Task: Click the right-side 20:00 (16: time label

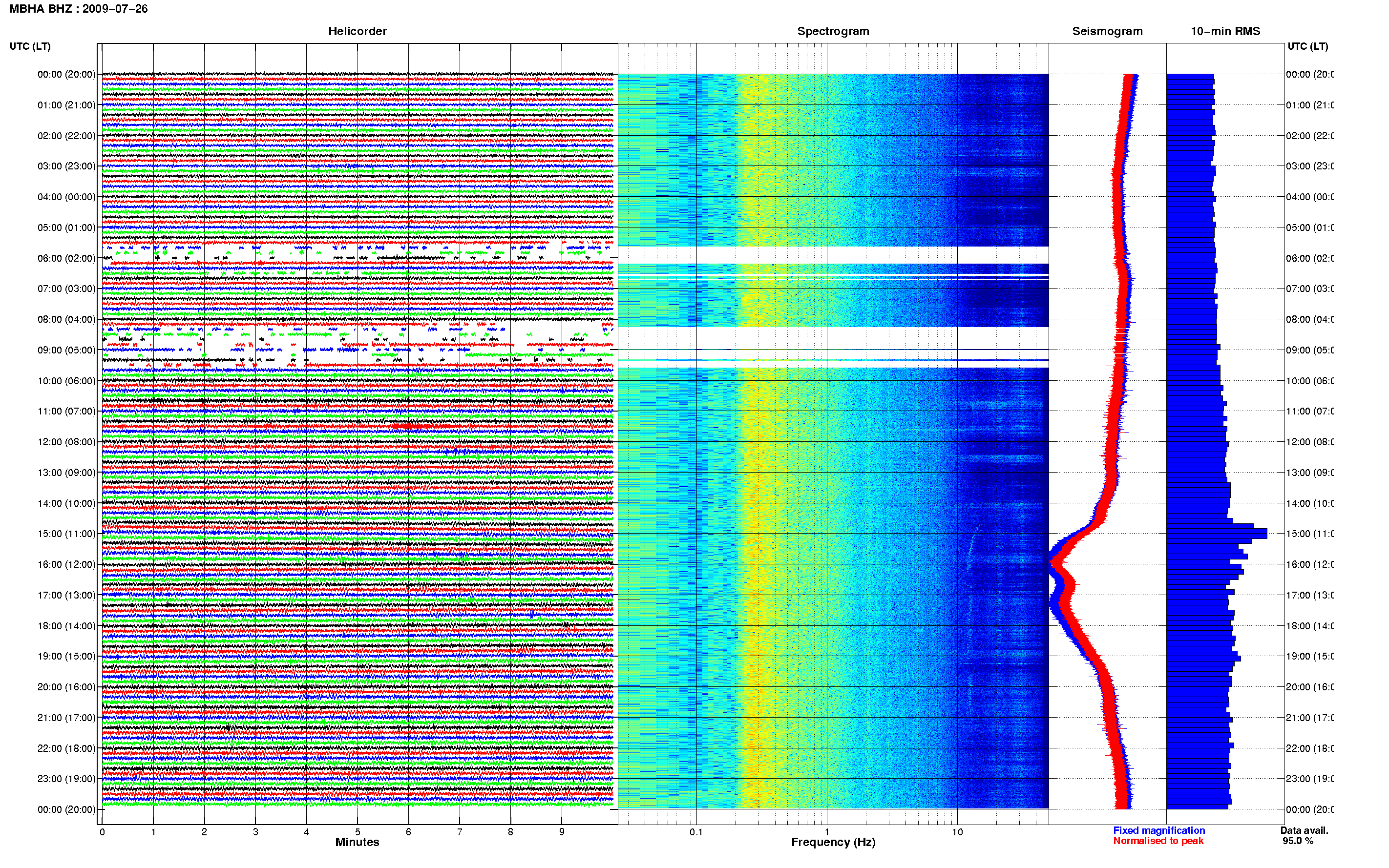Action: pyautogui.click(x=1309, y=687)
